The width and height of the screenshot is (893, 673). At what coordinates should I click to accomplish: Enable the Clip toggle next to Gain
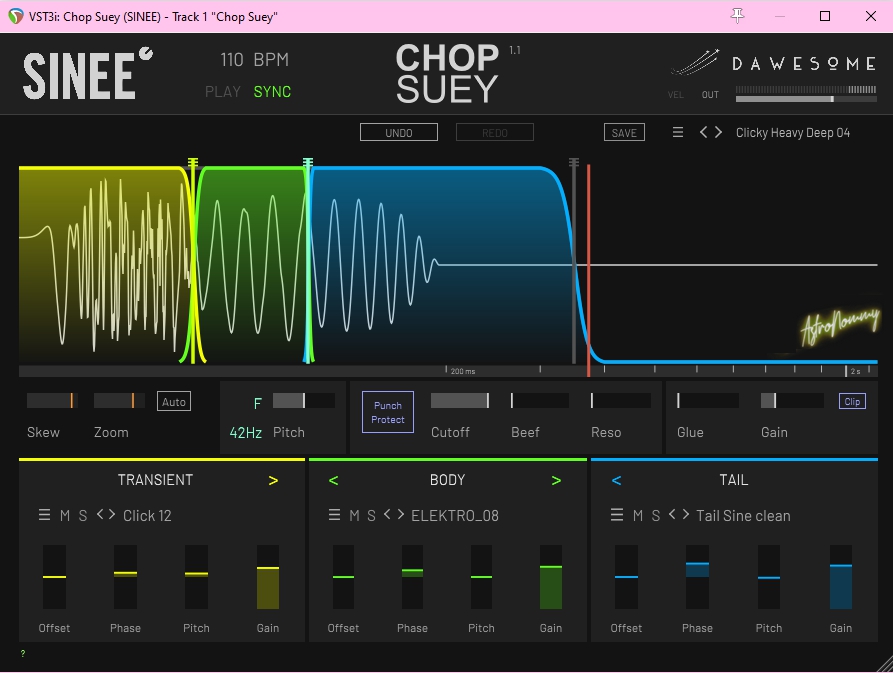coord(852,401)
